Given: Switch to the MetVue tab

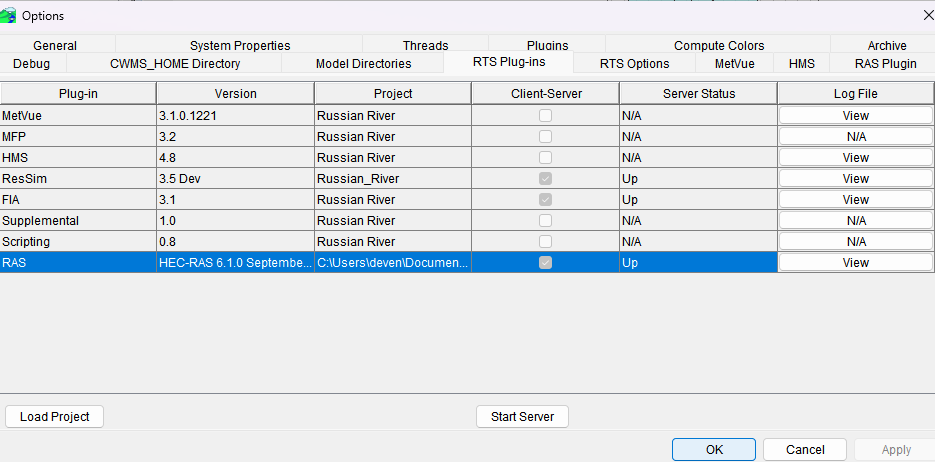Looking at the screenshot, I should click(735, 63).
